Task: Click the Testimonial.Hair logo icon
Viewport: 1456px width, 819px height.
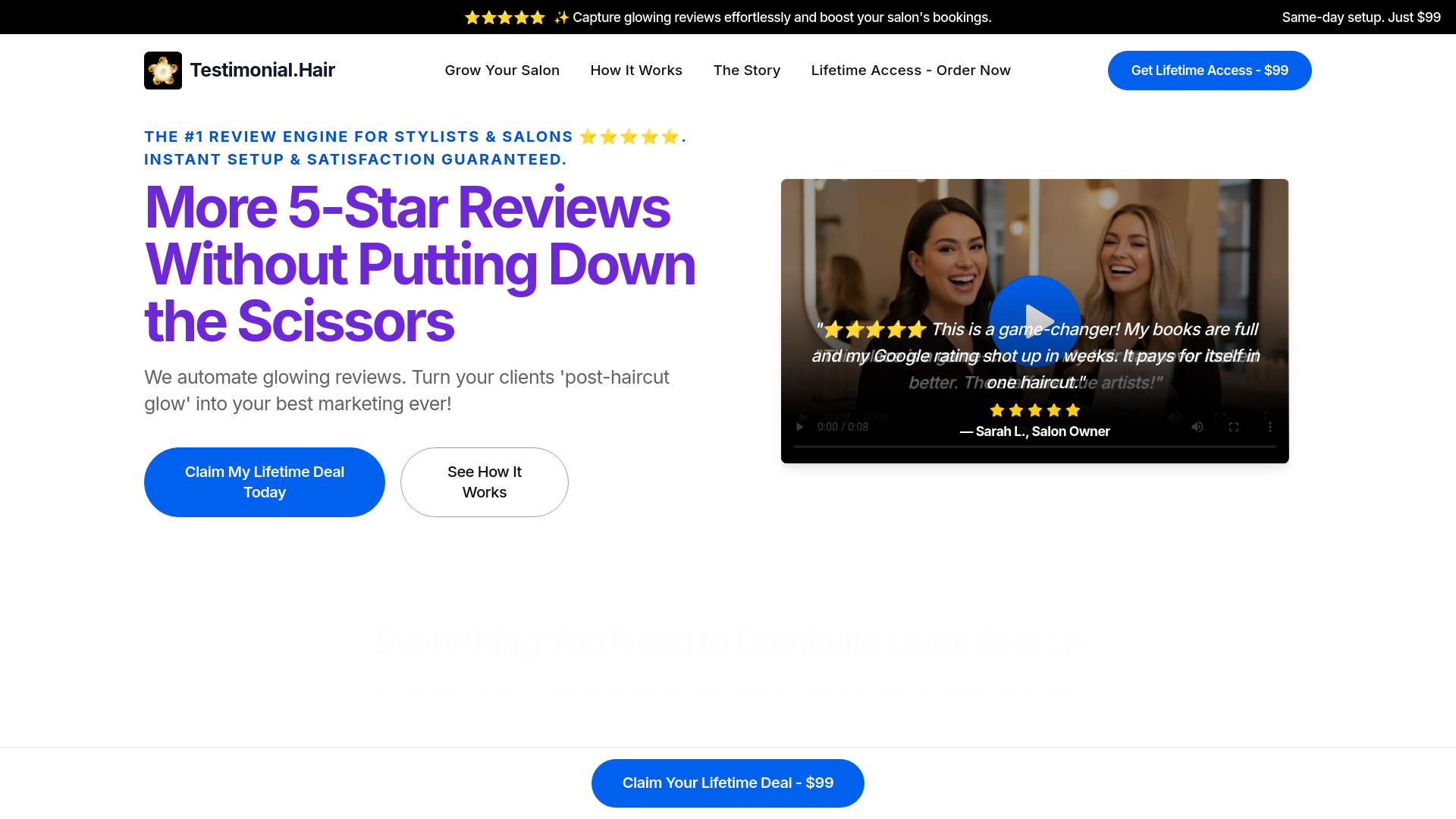Action: 162,71
